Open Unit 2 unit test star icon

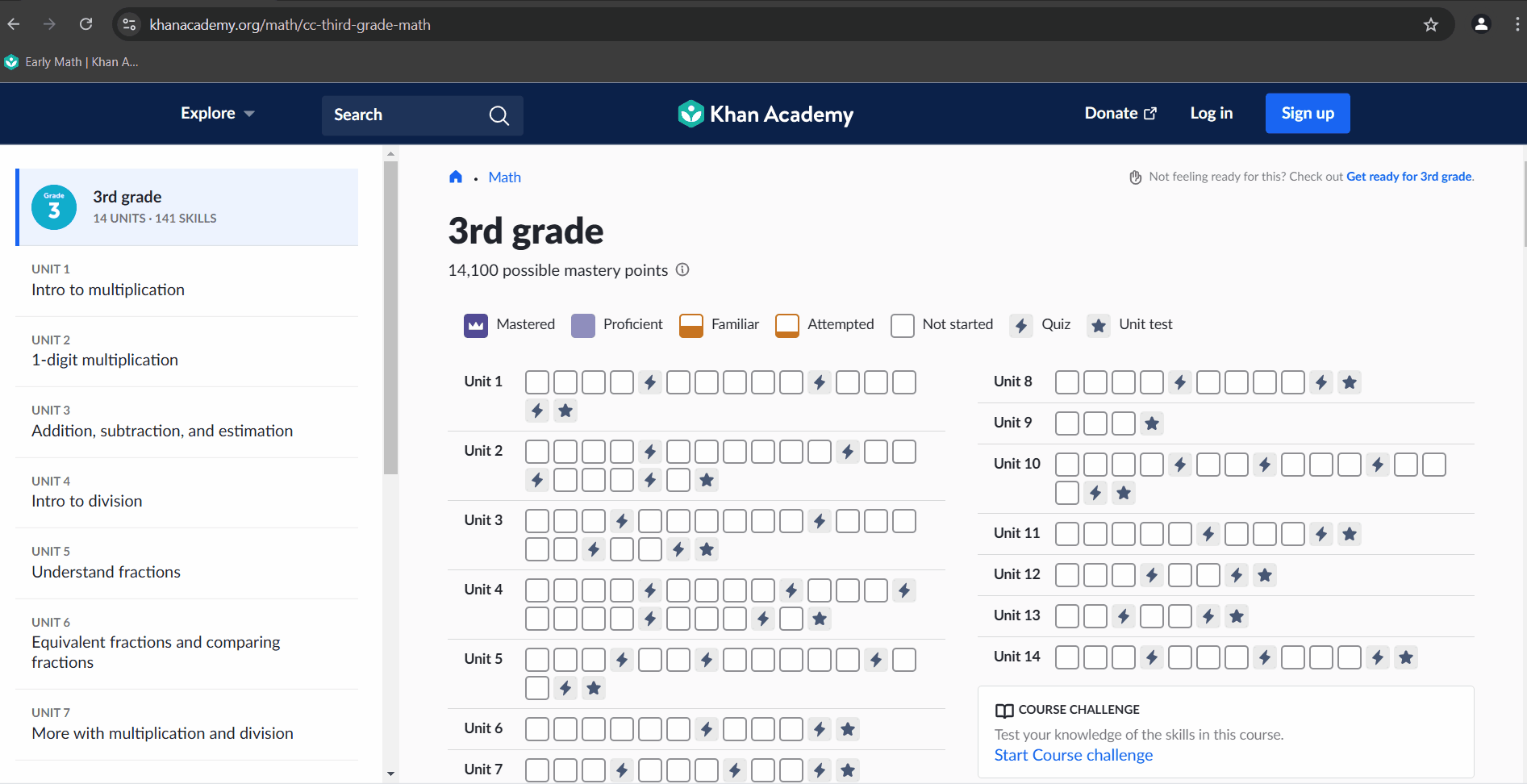(707, 480)
